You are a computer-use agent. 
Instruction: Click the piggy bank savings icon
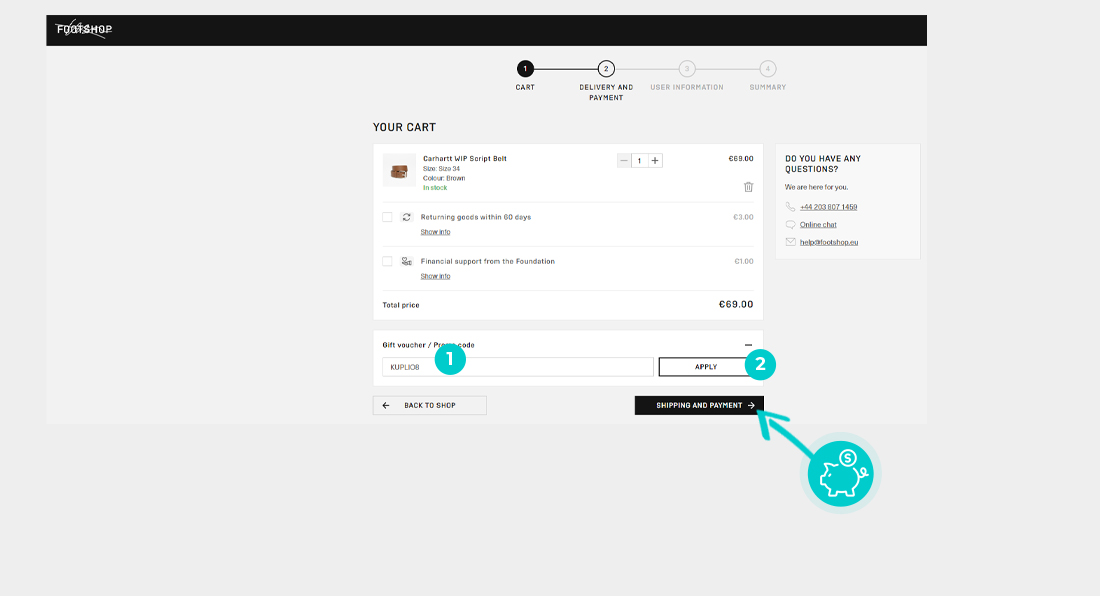(840, 471)
